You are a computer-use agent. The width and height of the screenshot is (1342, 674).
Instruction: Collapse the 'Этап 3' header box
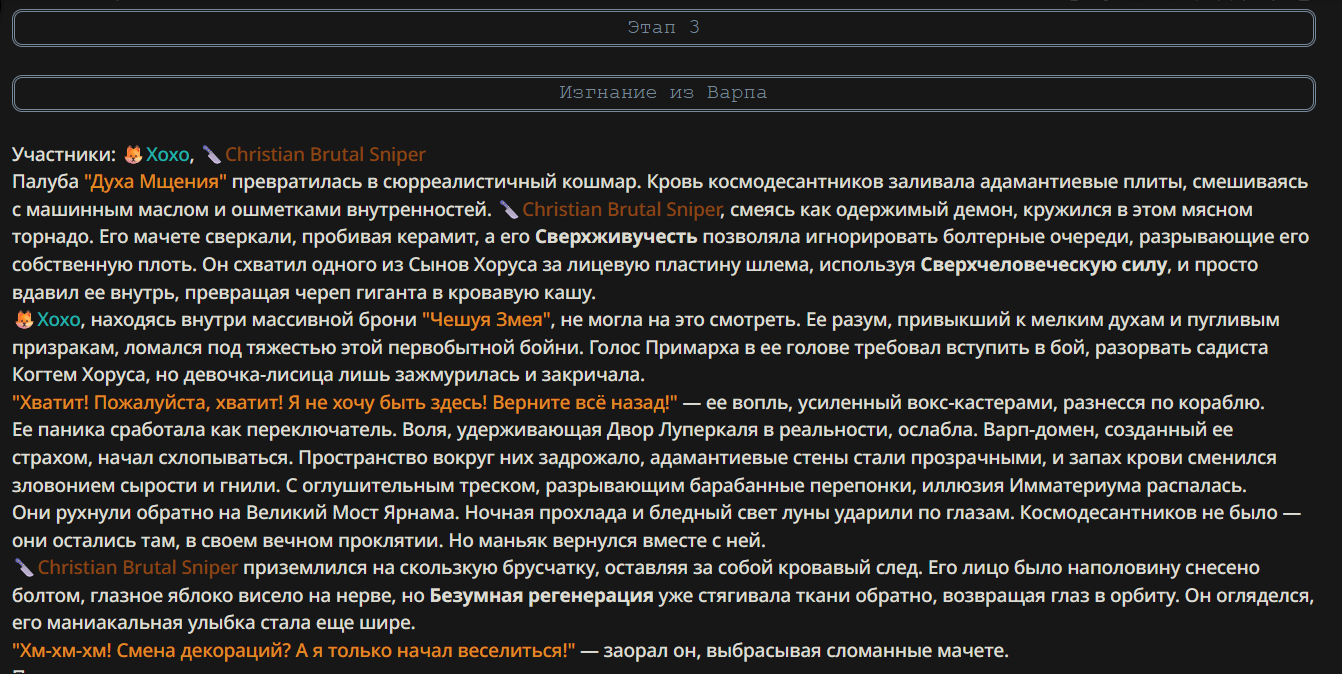[x=663, y=28]
